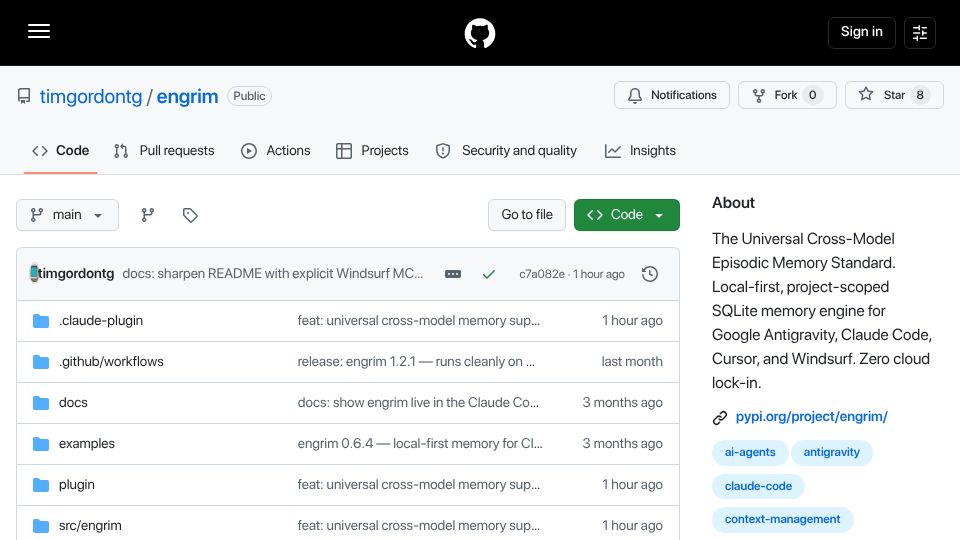
Task: Open 'docs: show engrim live' commit message
Action: 418,403
